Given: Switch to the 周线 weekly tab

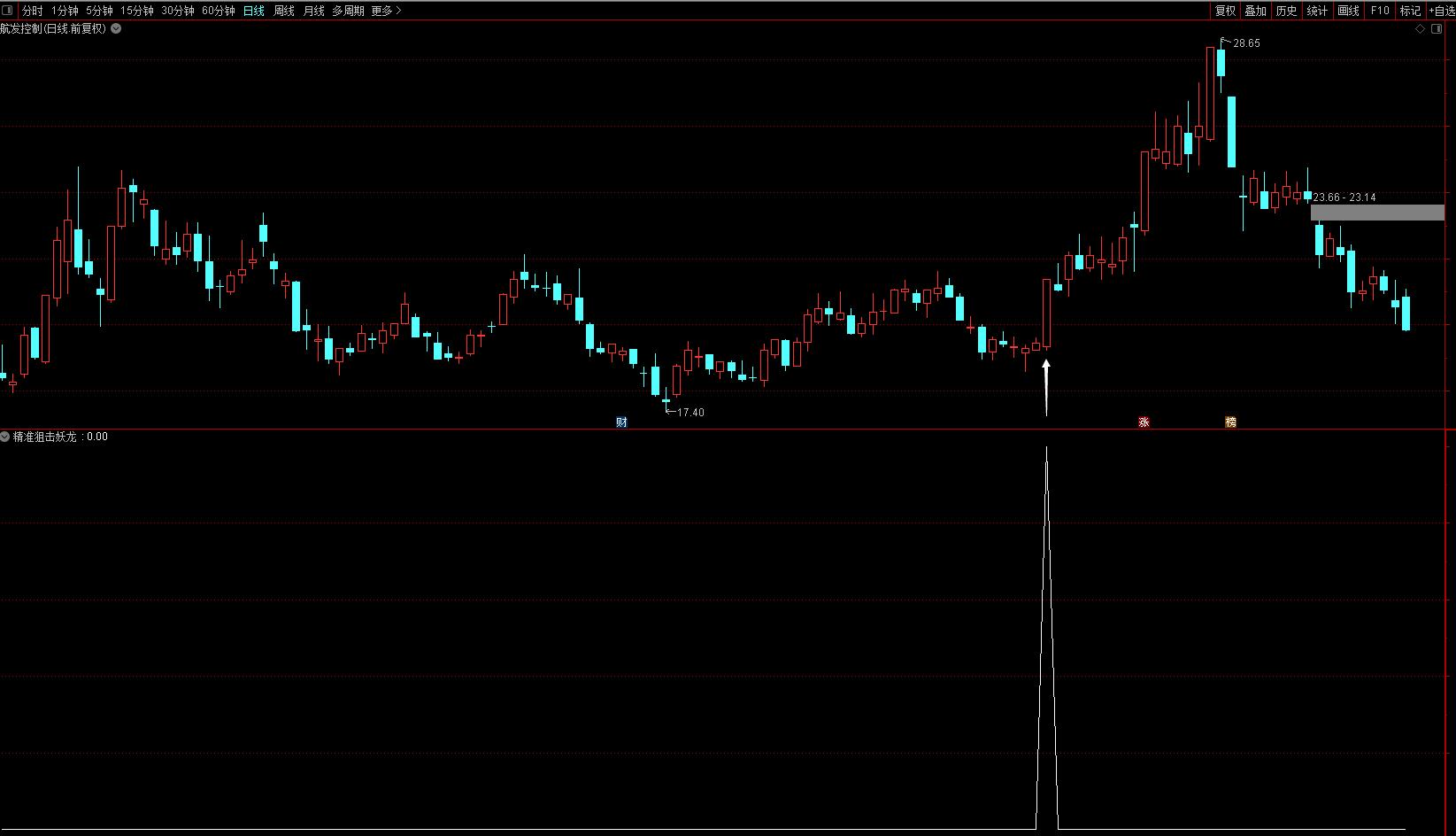Looking at the screenshot, I should (284, 11).
